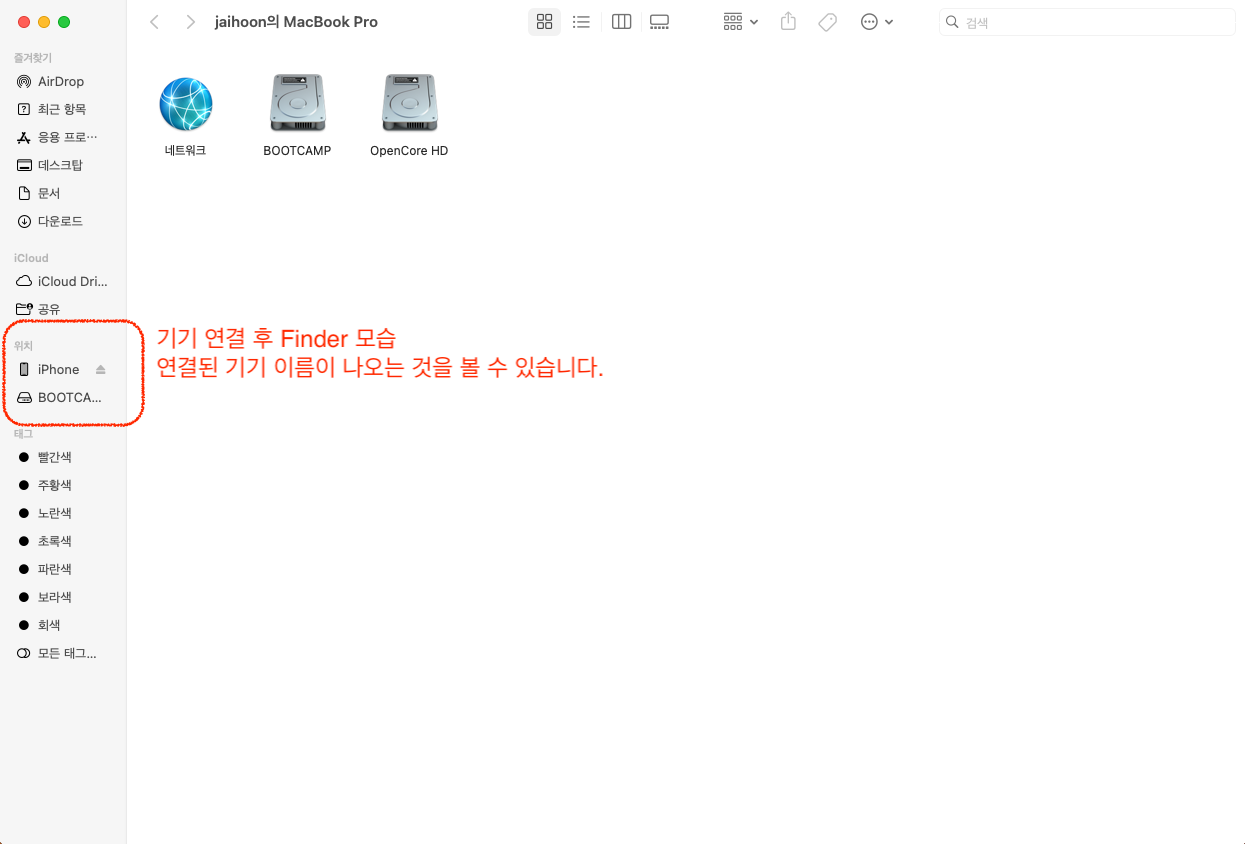Image resolution: width=1245 pixels, height=844 pixels.
Task: Open iCloud Drive in the sidebar
Action: point(63,281)
